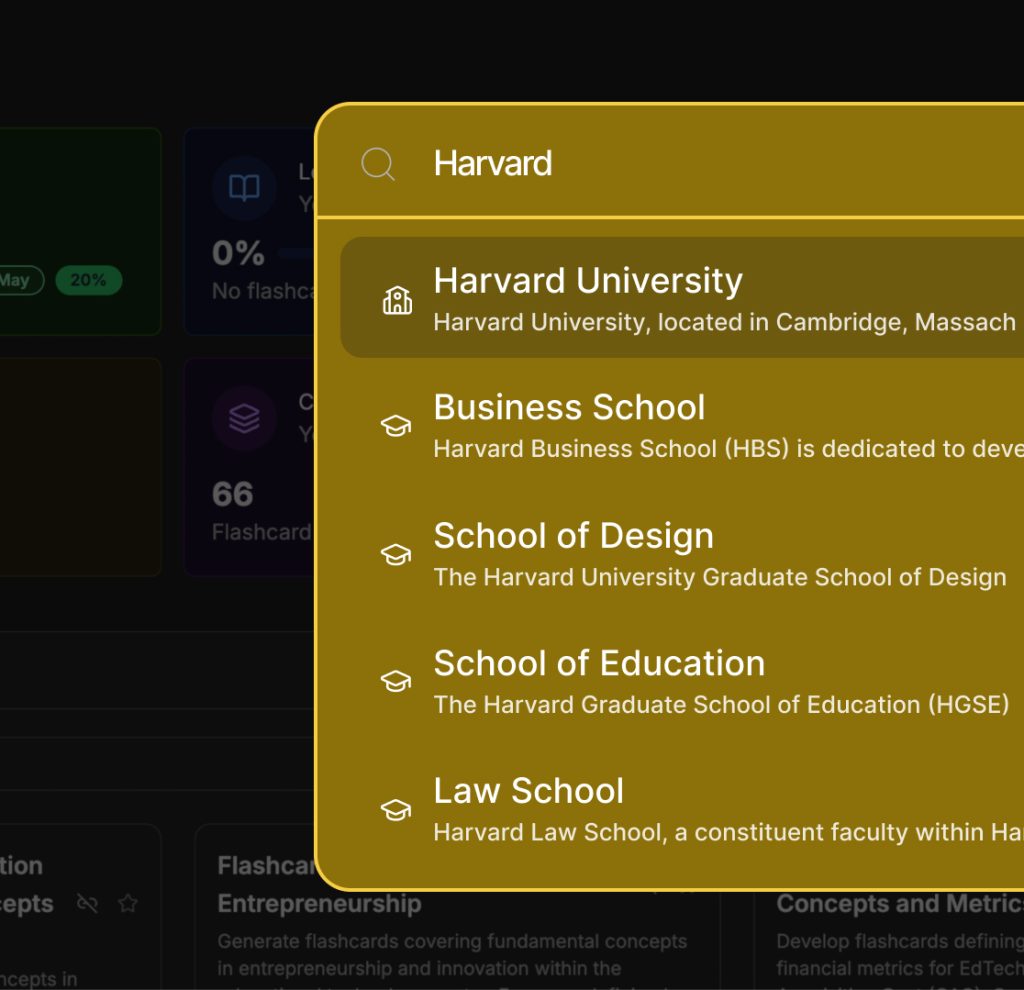Image resolution: width=1024 pixels, height=990 pixels.
Task: Click the 0% progress value
Action: pyautogui.click(x=238, y=253)
